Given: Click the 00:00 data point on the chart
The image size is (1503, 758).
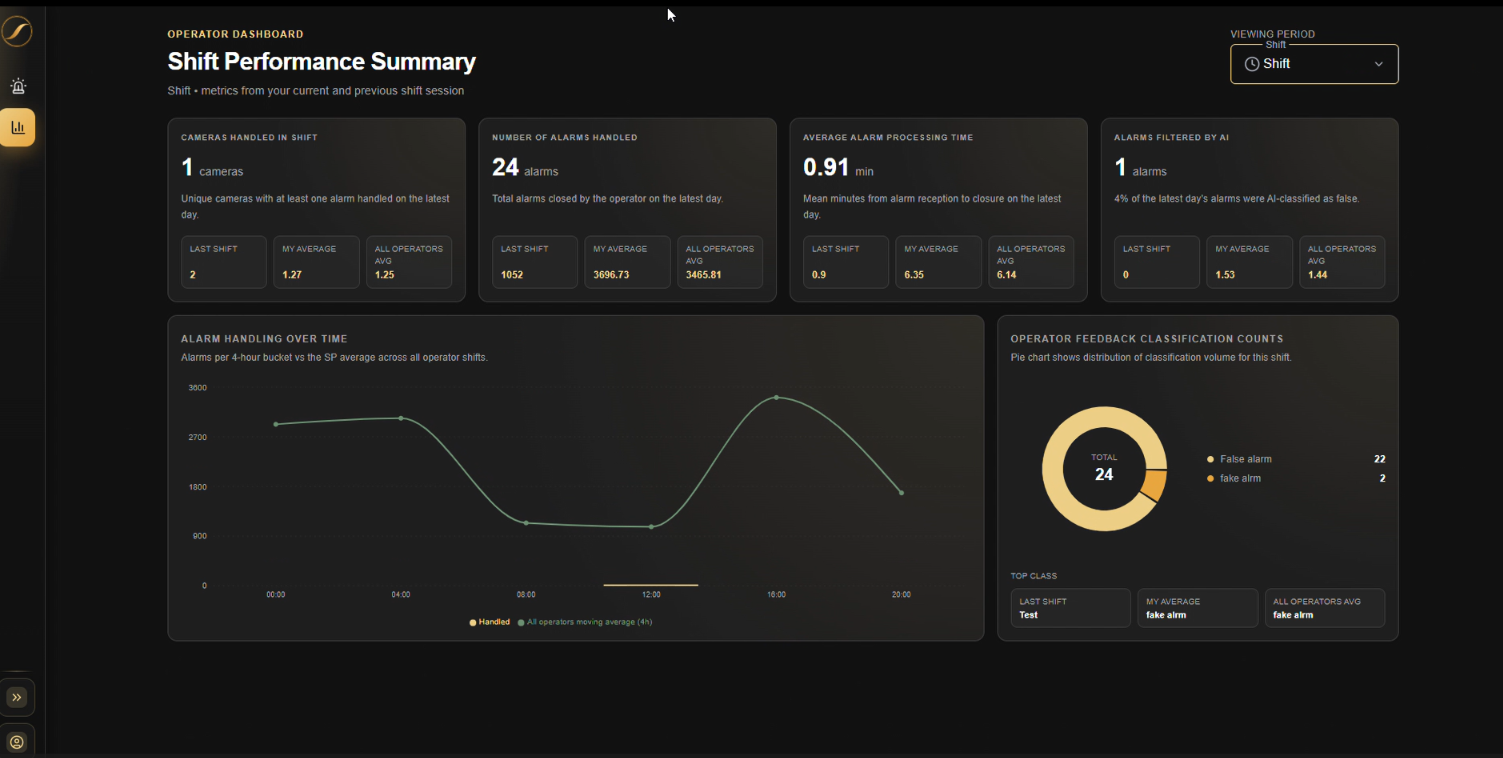Looking at the screenshot, I should (276, 424).
